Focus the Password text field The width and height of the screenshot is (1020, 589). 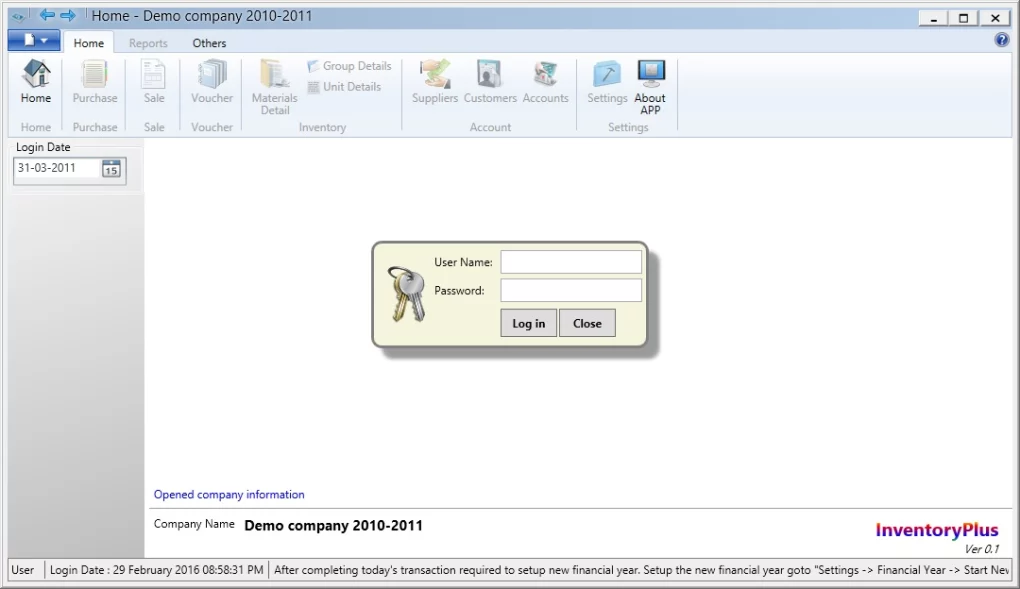click(571, 291)
